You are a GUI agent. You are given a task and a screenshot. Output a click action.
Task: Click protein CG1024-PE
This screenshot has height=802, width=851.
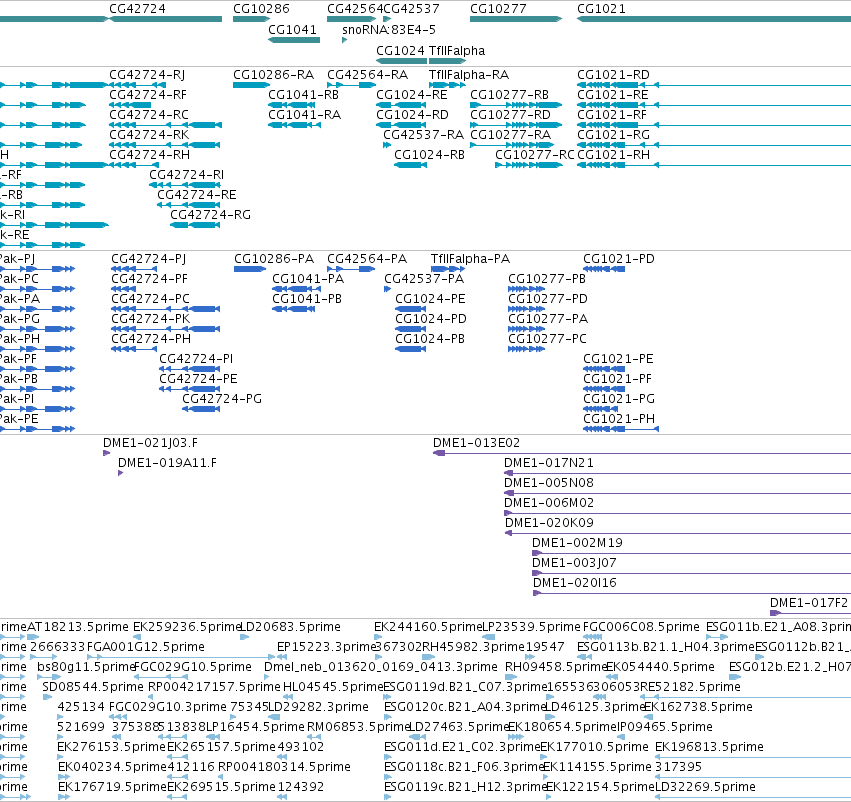(x=430, y=299)
